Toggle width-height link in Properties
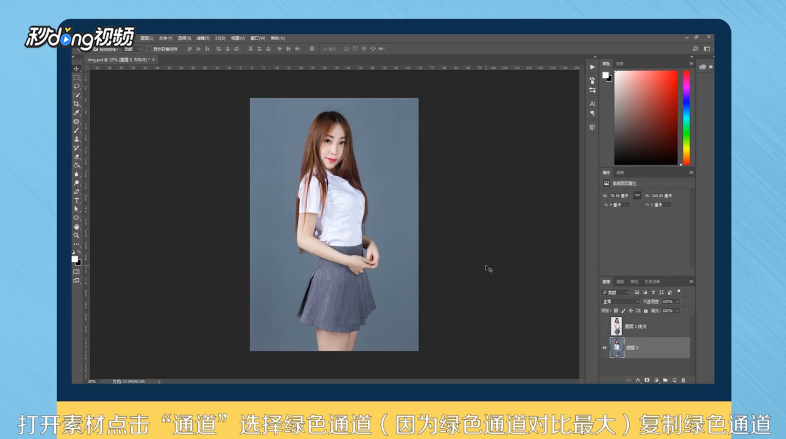The width and height of the screenshot is (786, 439). pyautogui.click(x=637, y=195)
